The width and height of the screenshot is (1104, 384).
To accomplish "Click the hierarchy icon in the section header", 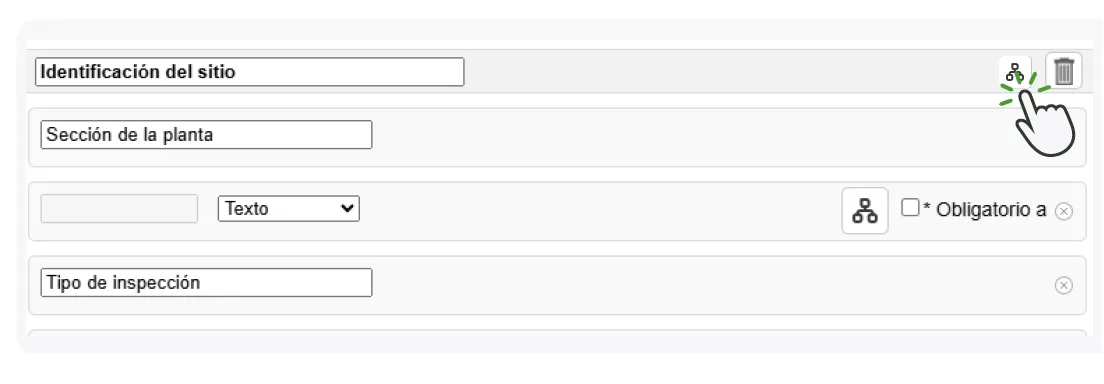I will click(x=1014, y=71).
